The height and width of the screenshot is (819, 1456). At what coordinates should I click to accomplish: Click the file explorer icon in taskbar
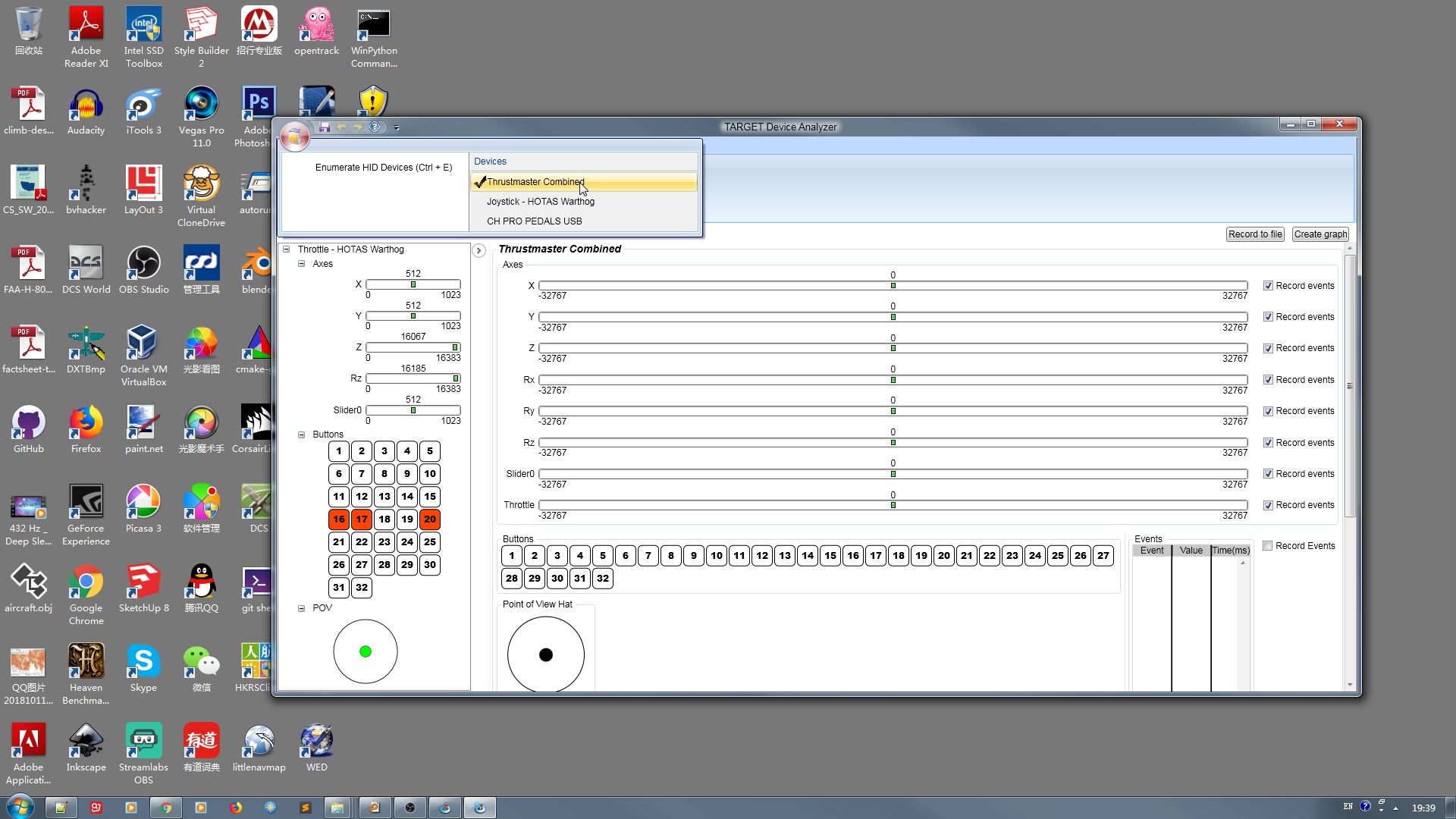point(337,808)
